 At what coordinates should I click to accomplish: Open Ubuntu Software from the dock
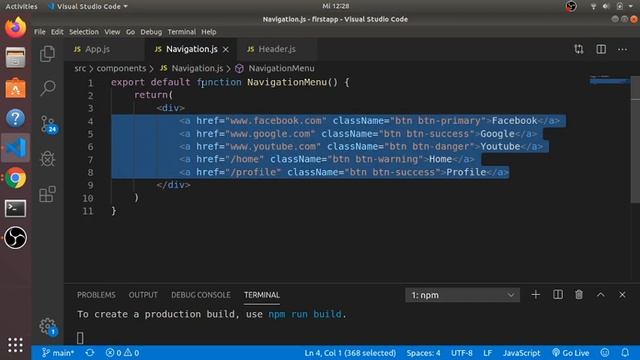coord(16,88)
